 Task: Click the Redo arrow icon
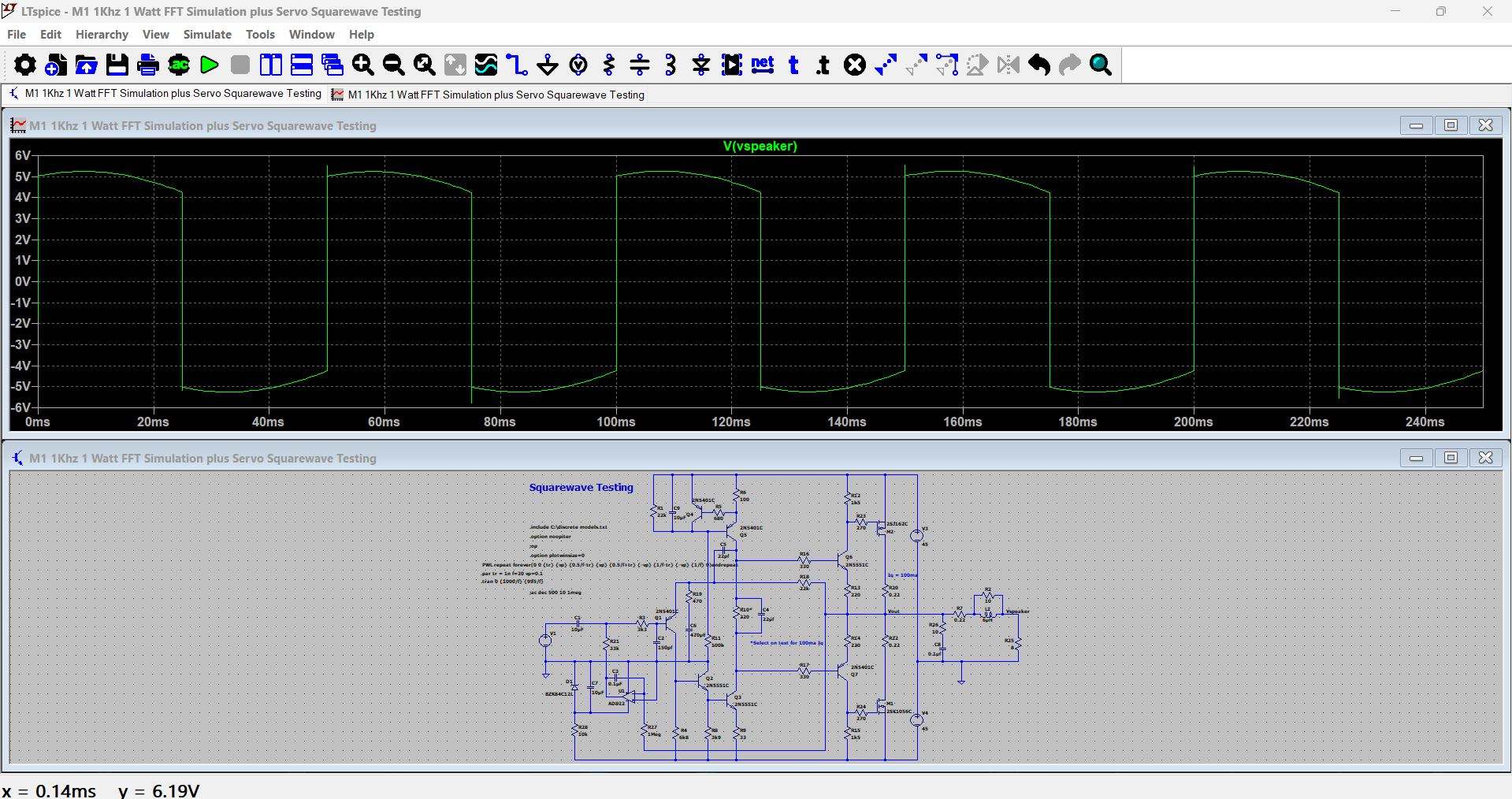coord(1070,65)
